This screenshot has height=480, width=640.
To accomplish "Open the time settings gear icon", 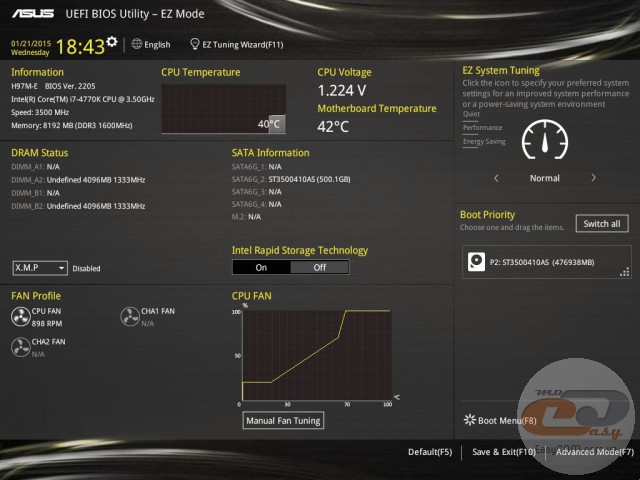I will pos(112,42).
